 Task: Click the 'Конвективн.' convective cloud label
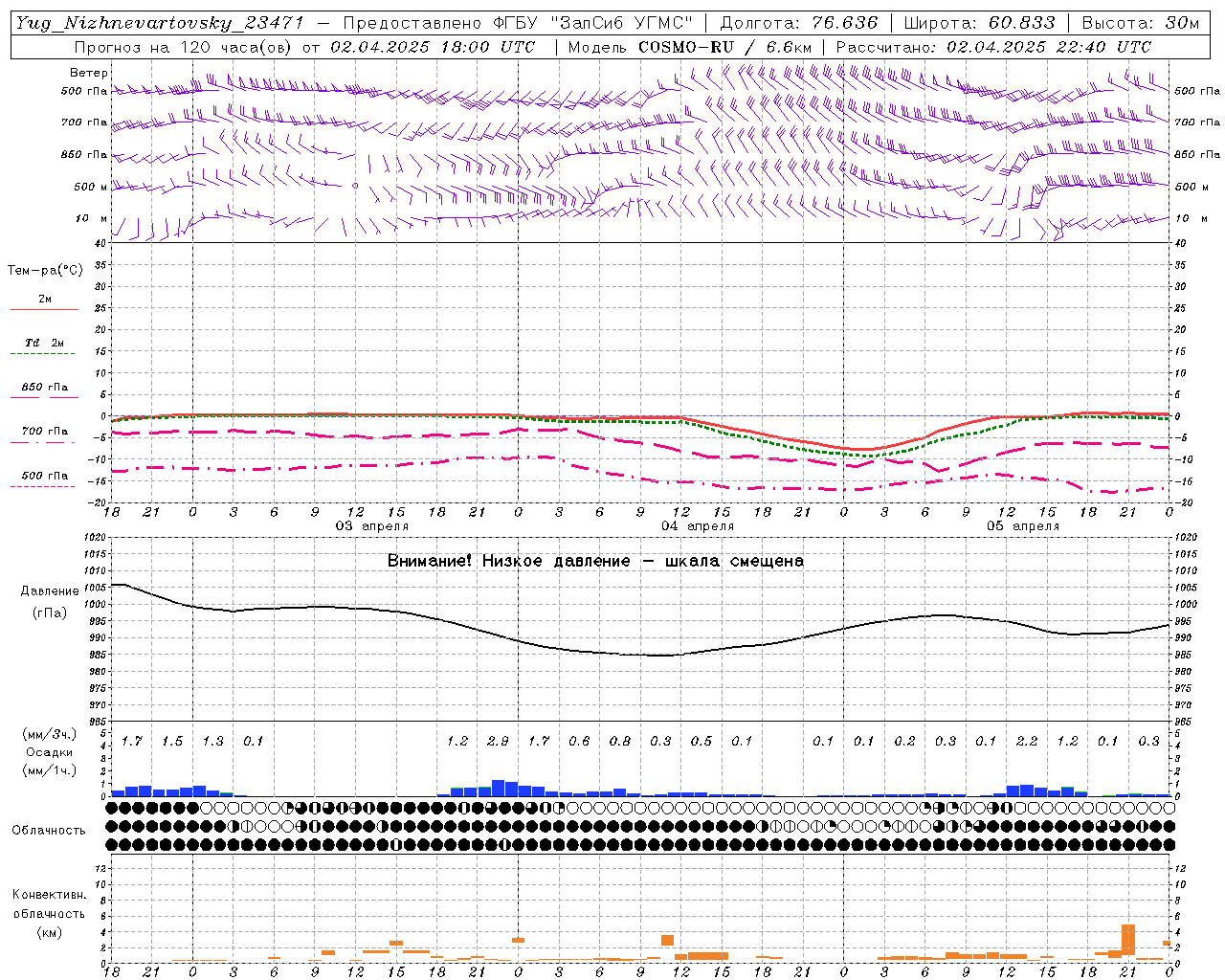point(50,895)
